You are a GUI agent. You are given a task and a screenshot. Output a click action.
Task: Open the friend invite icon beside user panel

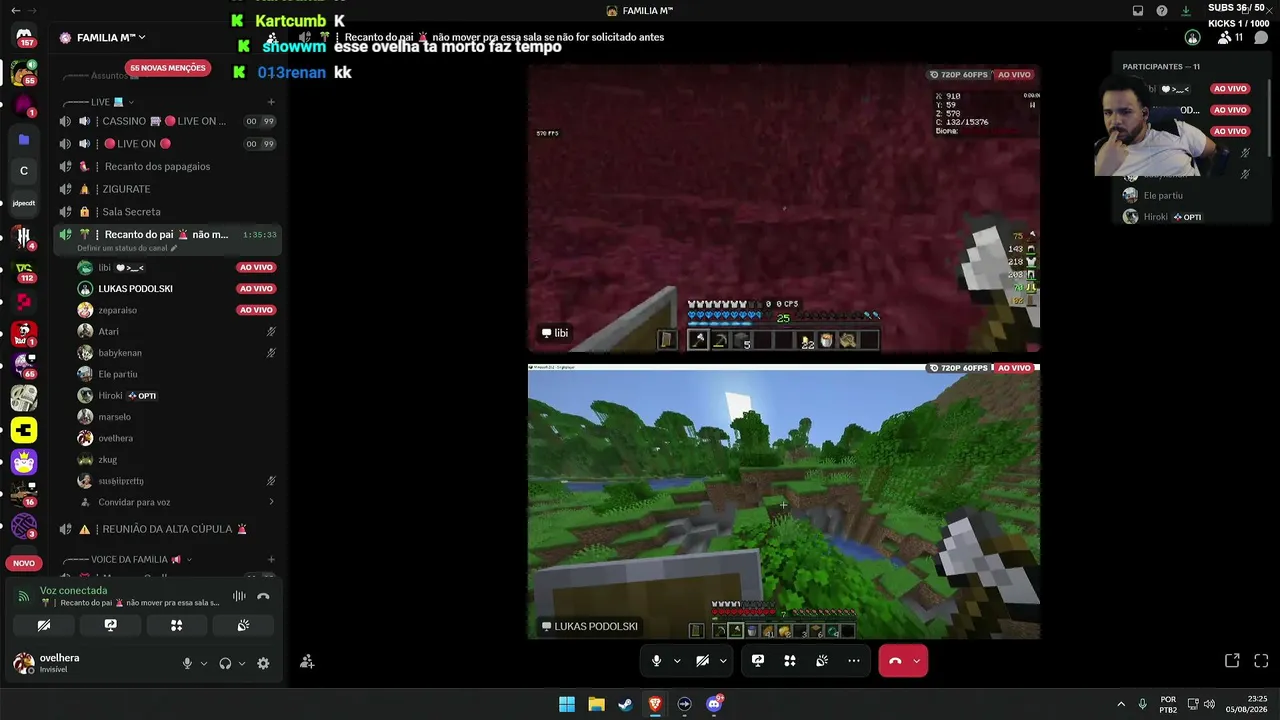(307, 661)
